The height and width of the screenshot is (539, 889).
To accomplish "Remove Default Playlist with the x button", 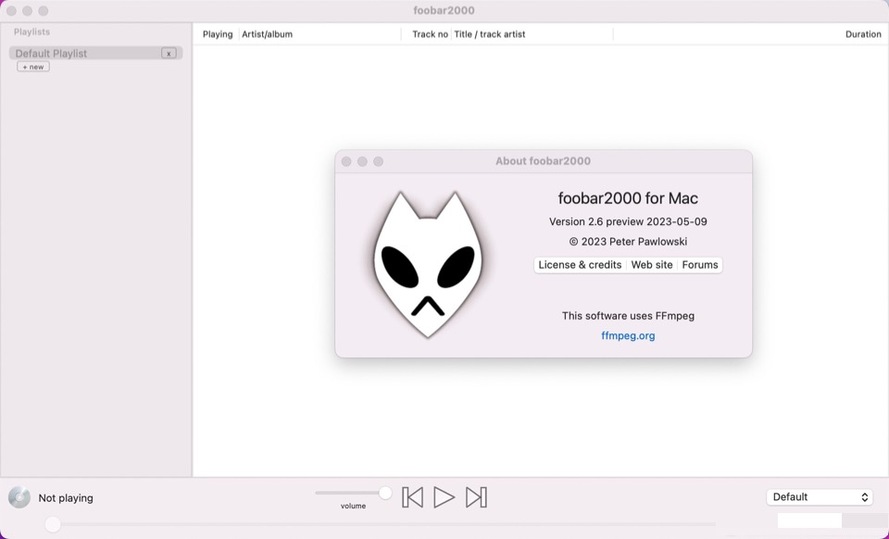I will click(168, 53).
